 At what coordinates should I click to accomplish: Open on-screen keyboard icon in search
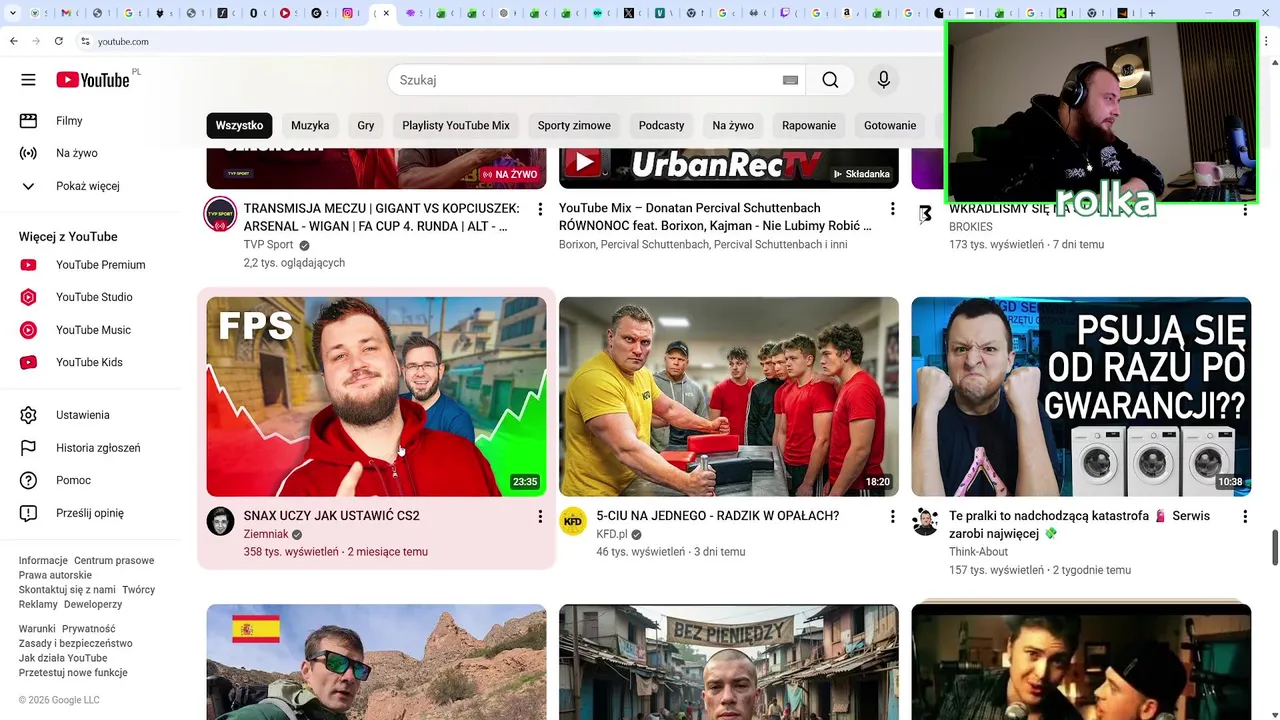pyautogui.click(x=790, y=80)
